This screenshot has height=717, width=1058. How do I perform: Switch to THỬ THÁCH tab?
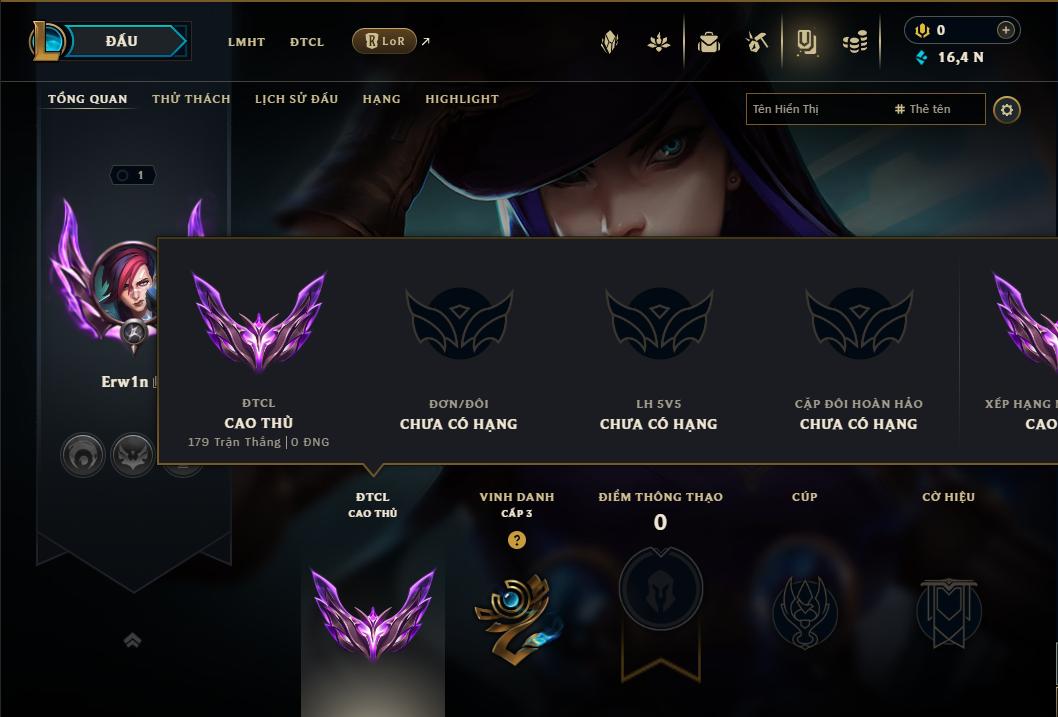191,99
